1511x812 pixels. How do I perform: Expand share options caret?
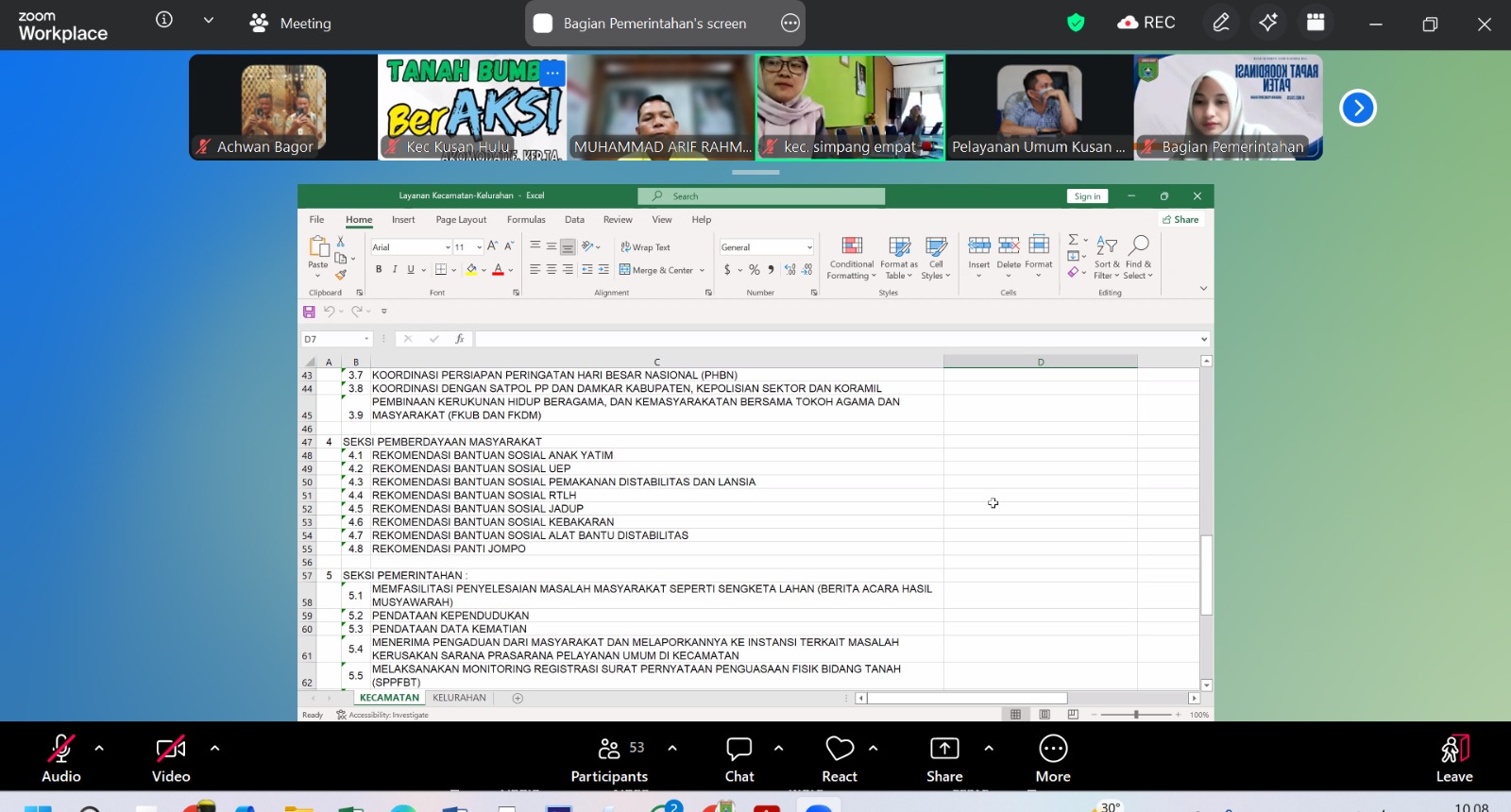pos(988,748)
